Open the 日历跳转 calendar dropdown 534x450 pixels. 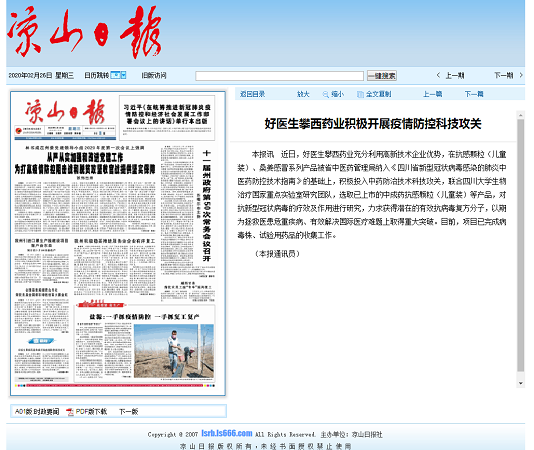click(x=118, y=75)
